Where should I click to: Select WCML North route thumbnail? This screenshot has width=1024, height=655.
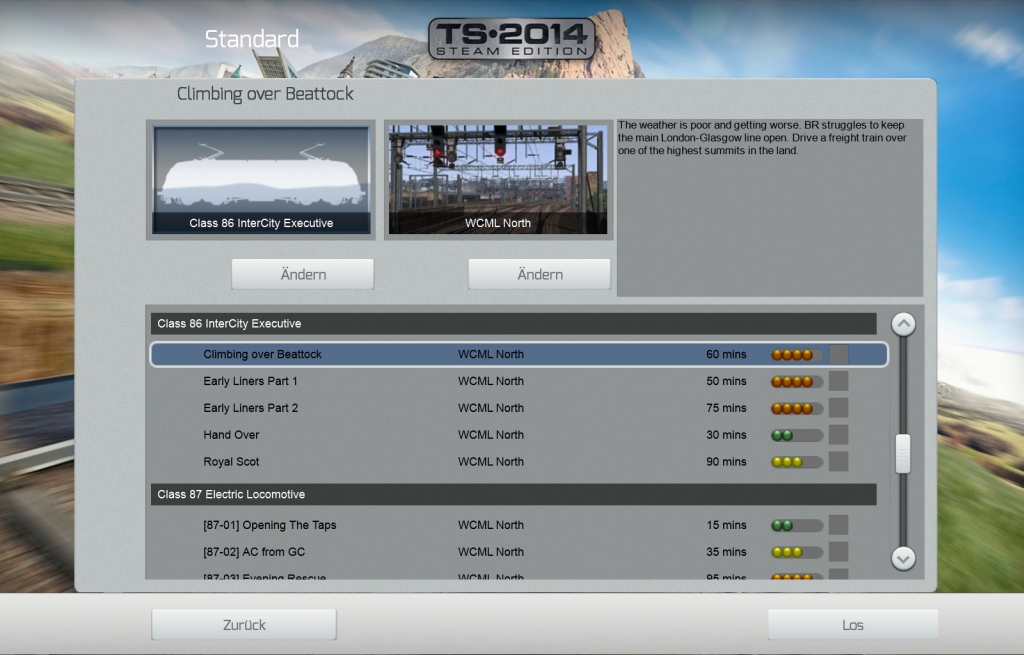[498, 180]
